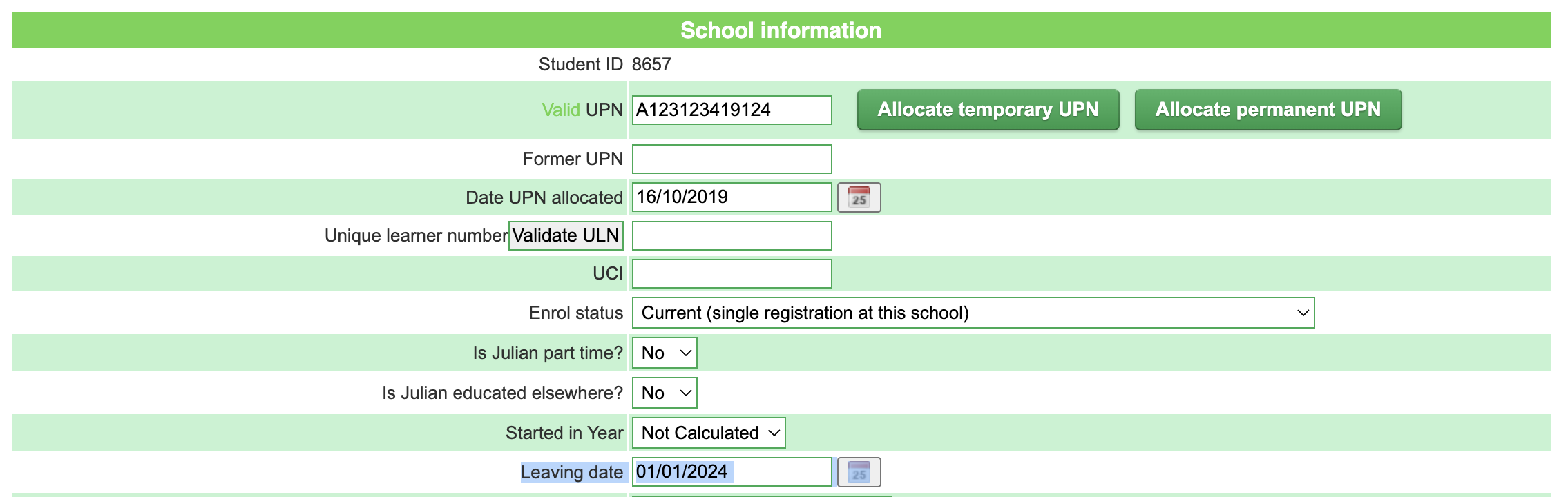Screen dimensions: 1568x497
Task: Click into the Former UPN field
Action: pos(732,159)
